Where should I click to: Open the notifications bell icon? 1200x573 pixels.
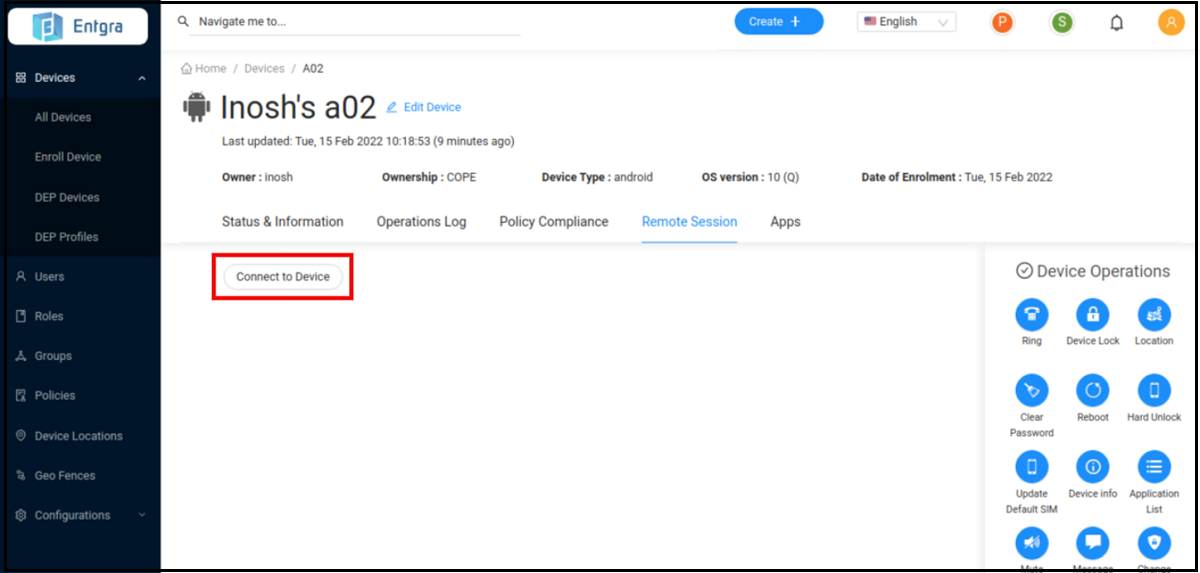[x=1117, y=22]
